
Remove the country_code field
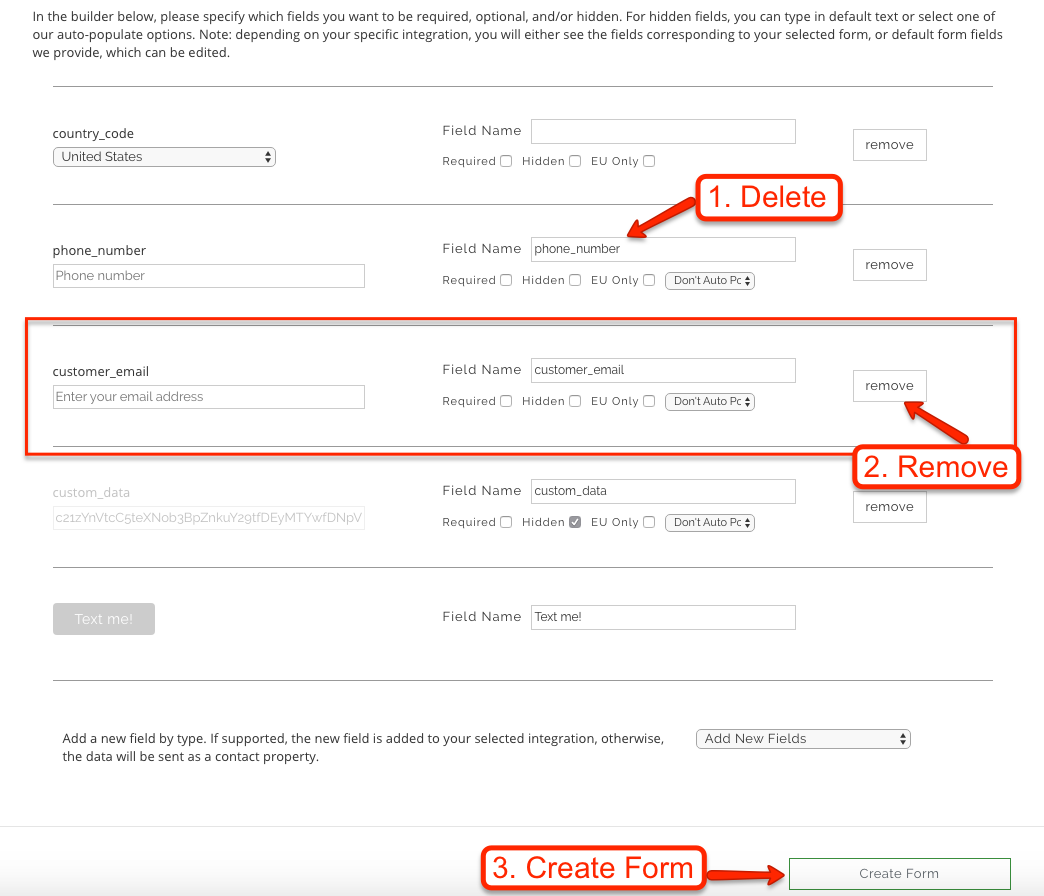coord(890,145)
